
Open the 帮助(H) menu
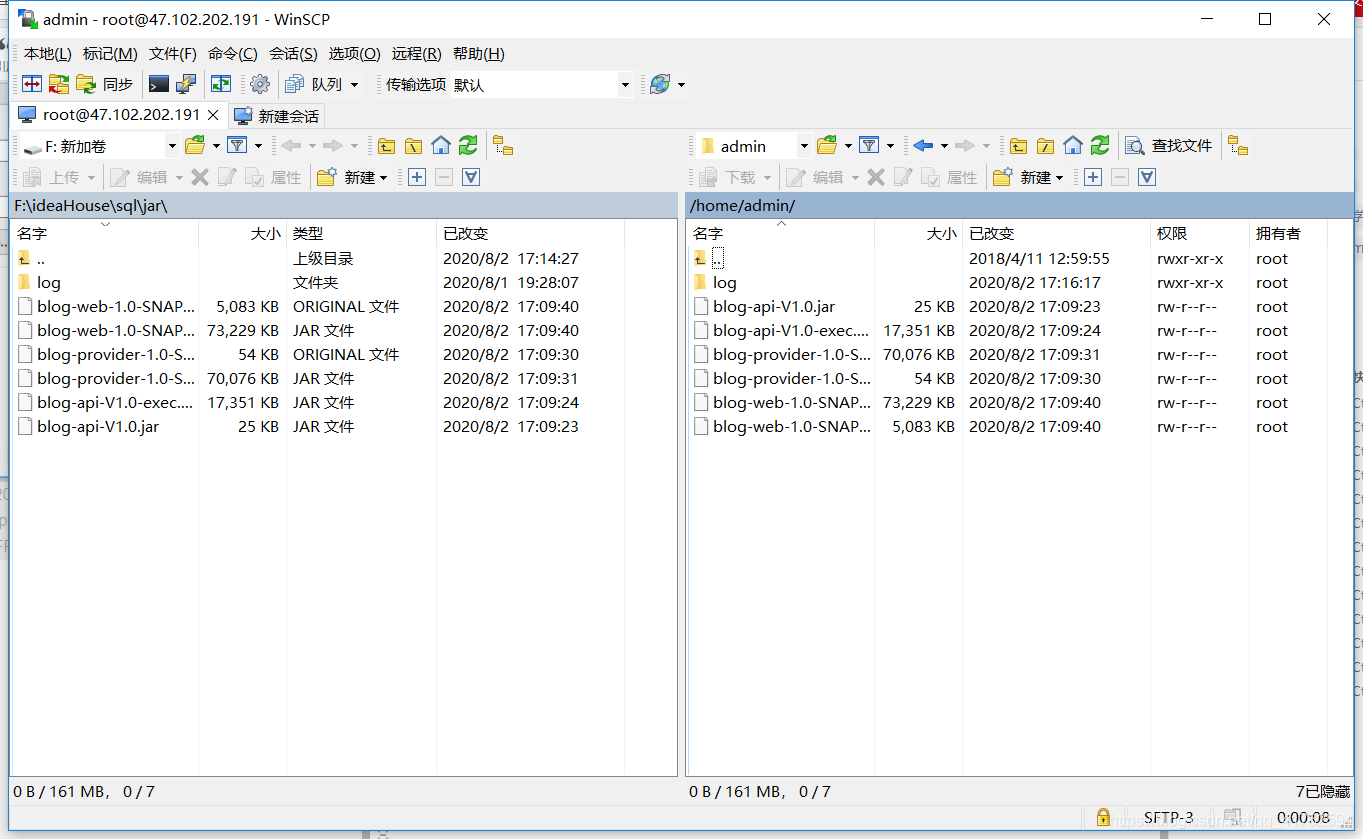(479, 54)
